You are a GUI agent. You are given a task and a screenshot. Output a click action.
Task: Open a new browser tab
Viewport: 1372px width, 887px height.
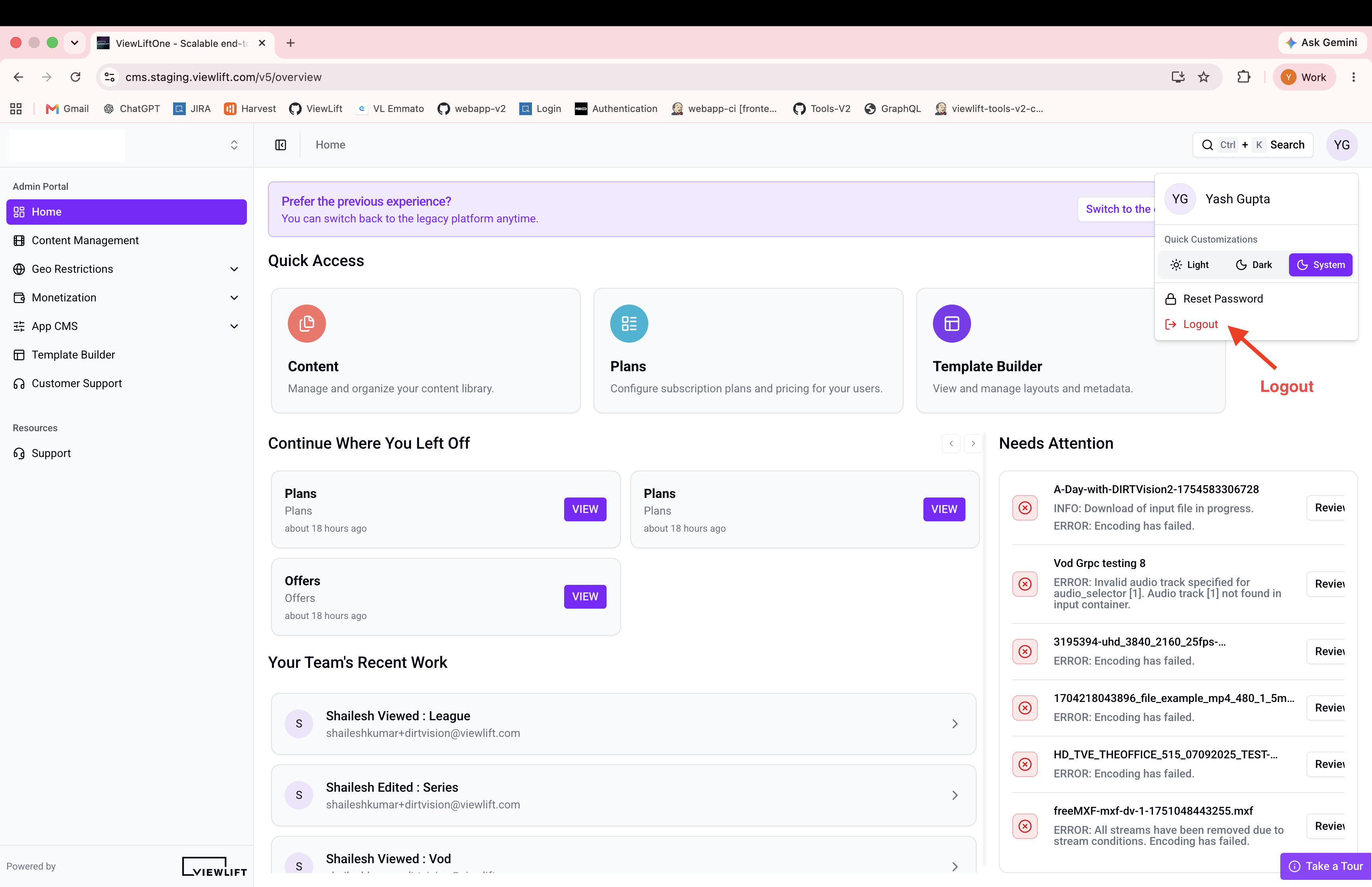coord(291,43)
